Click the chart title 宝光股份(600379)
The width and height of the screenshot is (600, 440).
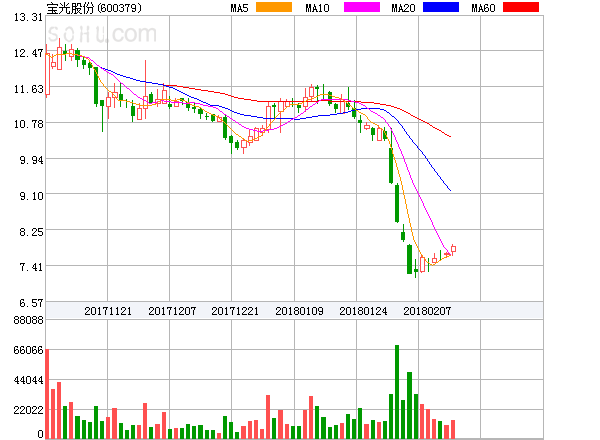tap(94, 8)
